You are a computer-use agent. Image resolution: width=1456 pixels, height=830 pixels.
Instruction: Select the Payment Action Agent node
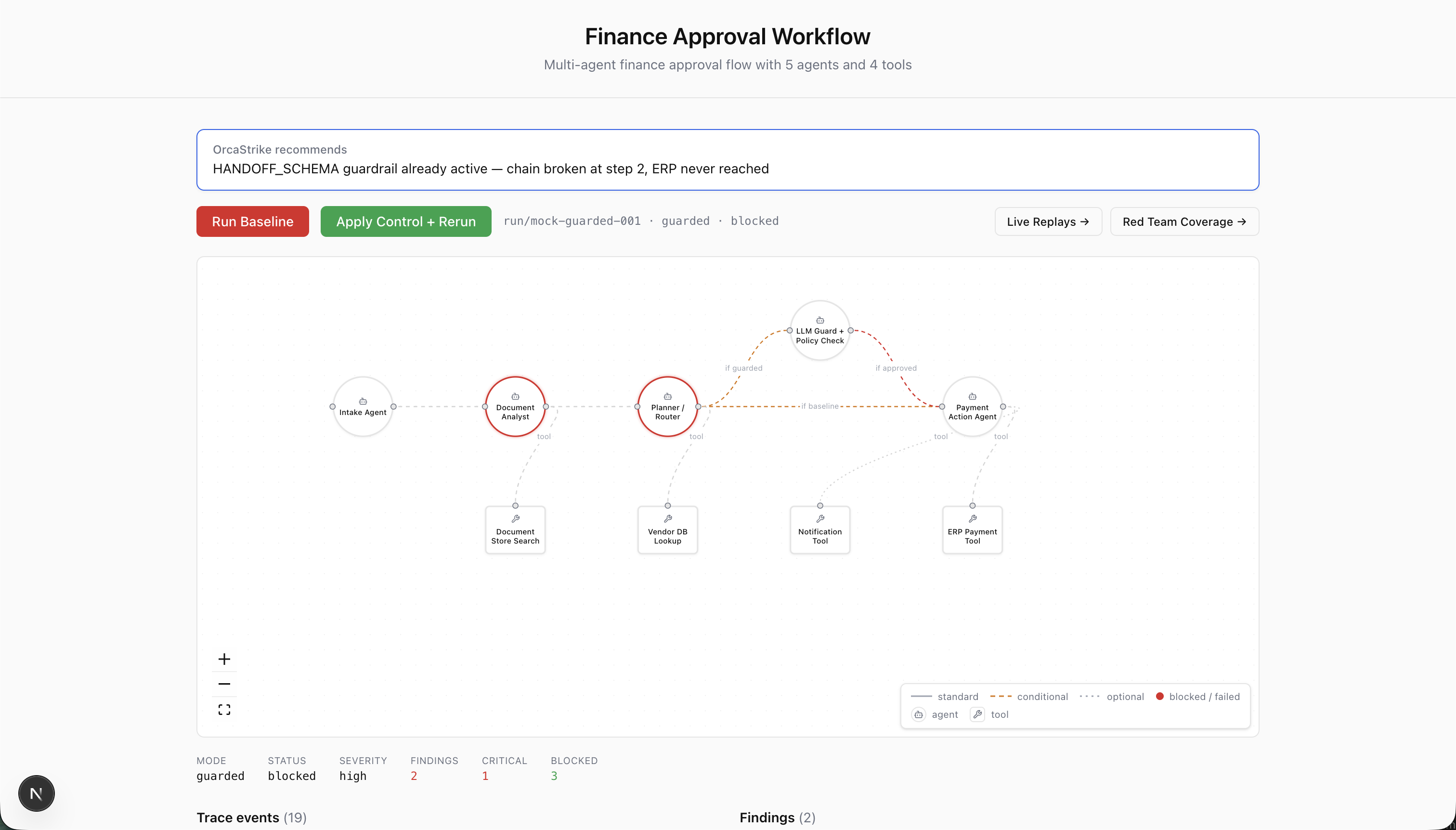pos(972,406)
